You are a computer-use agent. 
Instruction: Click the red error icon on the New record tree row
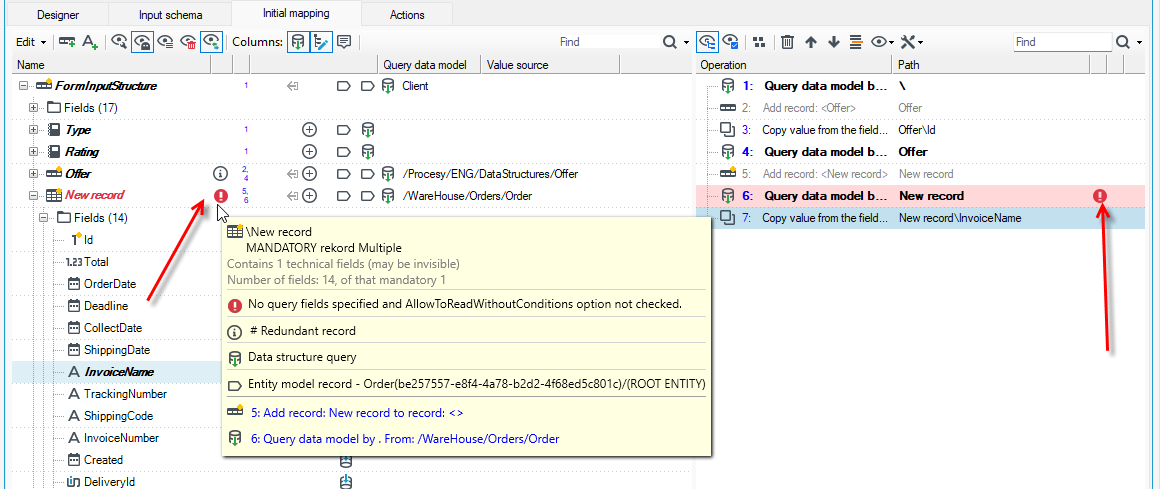click(x=220, y=196)
